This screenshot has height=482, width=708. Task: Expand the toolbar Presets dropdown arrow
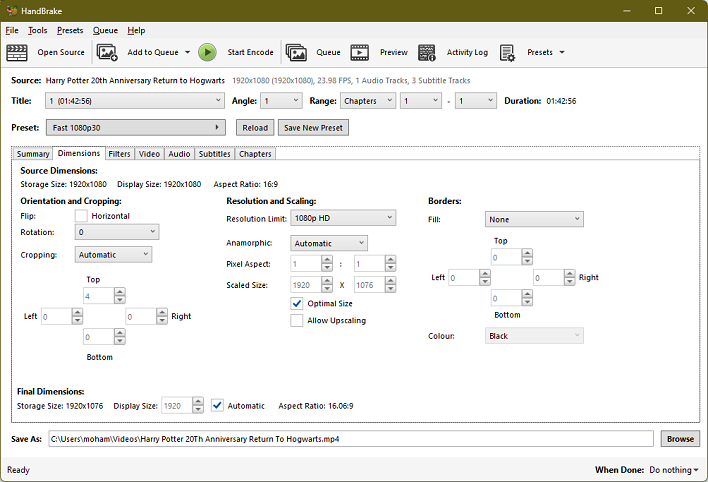[562, 52]
